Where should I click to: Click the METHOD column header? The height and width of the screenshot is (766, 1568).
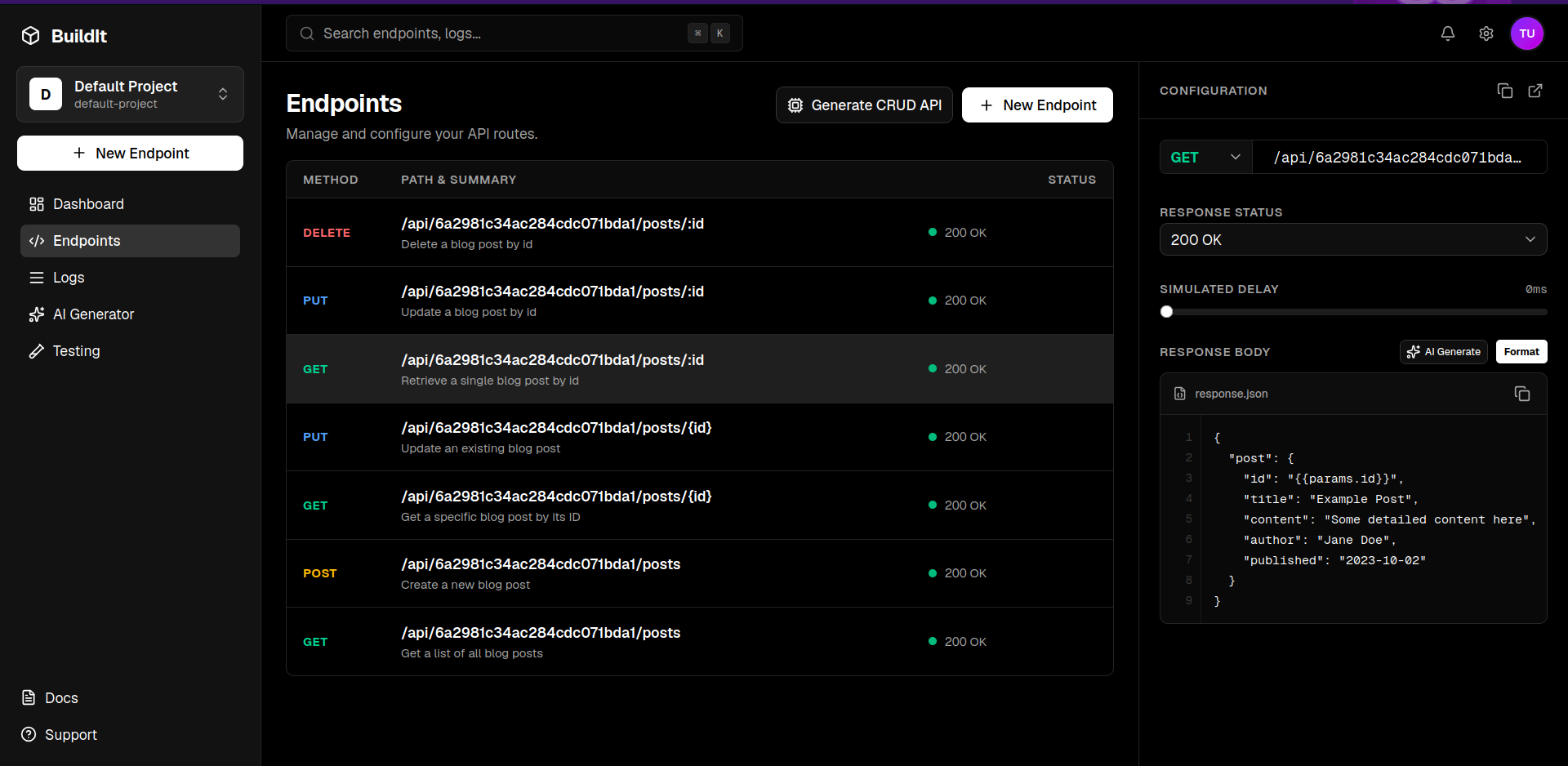[x=331, y=180]
